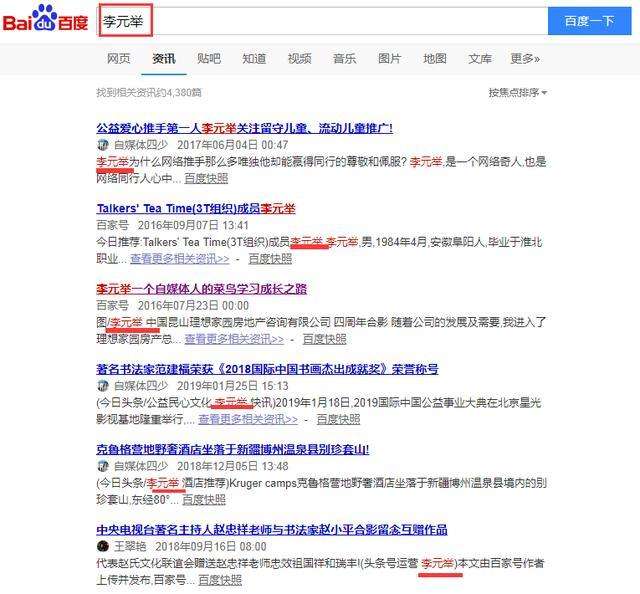Click 百度快照 under the 克鲁格营地 result
Screen dimensions: 640x594
click(x=204, y=500)
